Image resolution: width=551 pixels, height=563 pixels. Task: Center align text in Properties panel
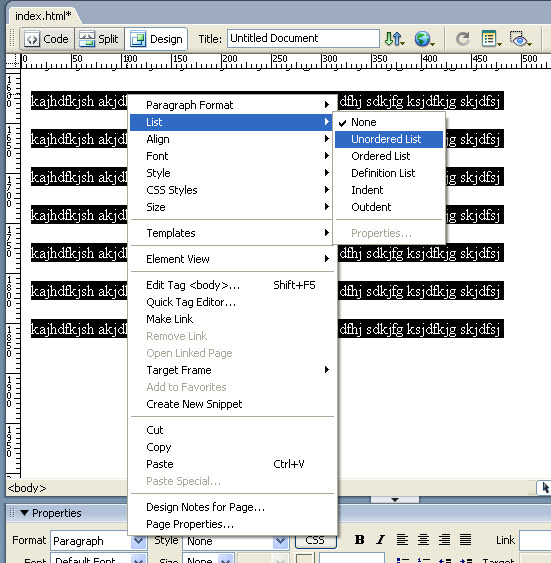(423, 539)
